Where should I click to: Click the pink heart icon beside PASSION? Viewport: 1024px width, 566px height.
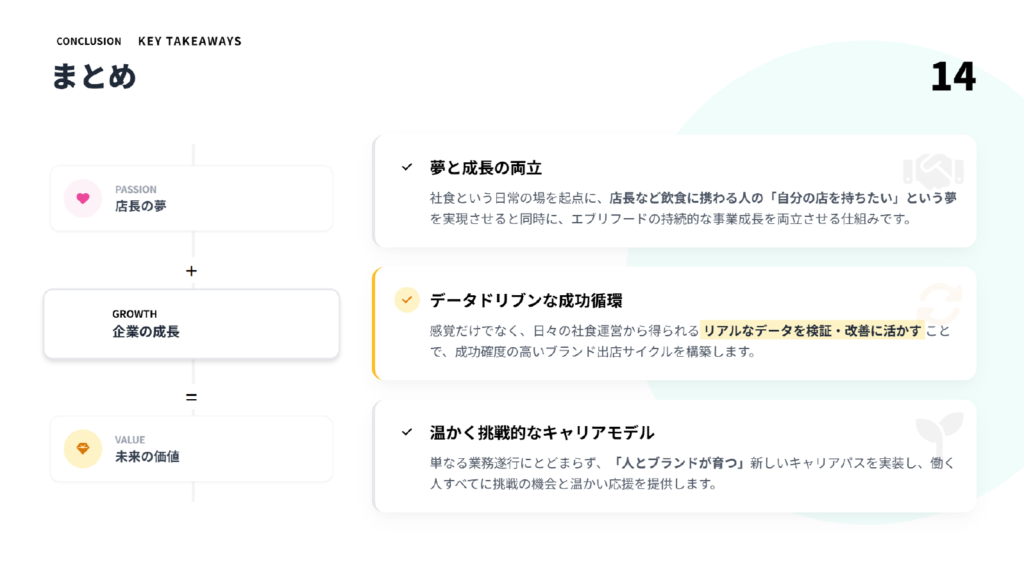(x=83, y=198)
